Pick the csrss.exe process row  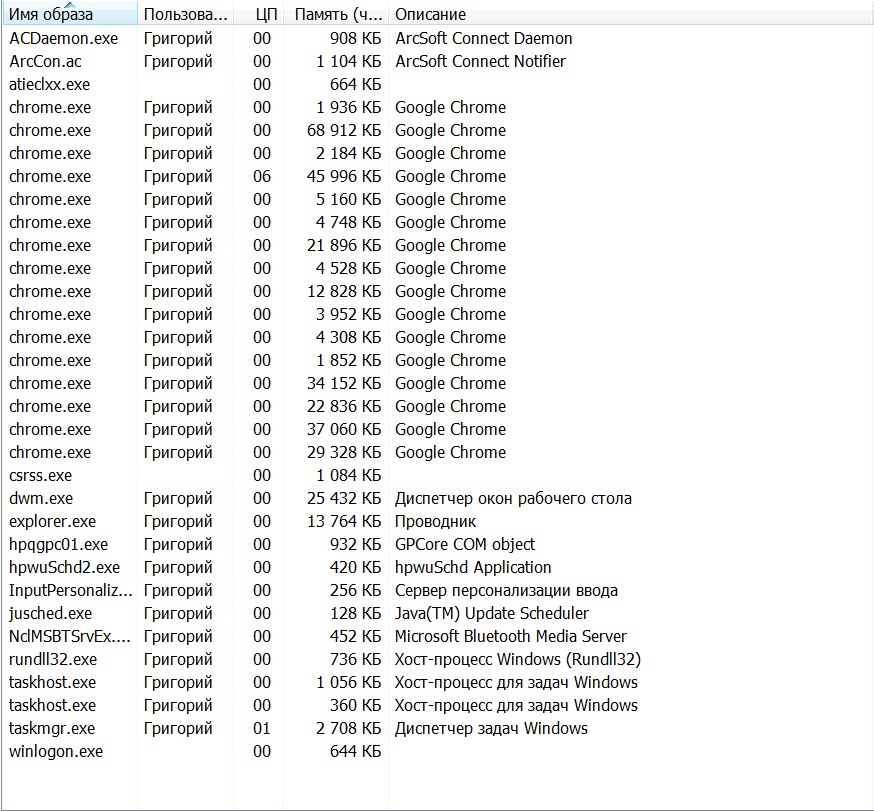click(40, 475)
